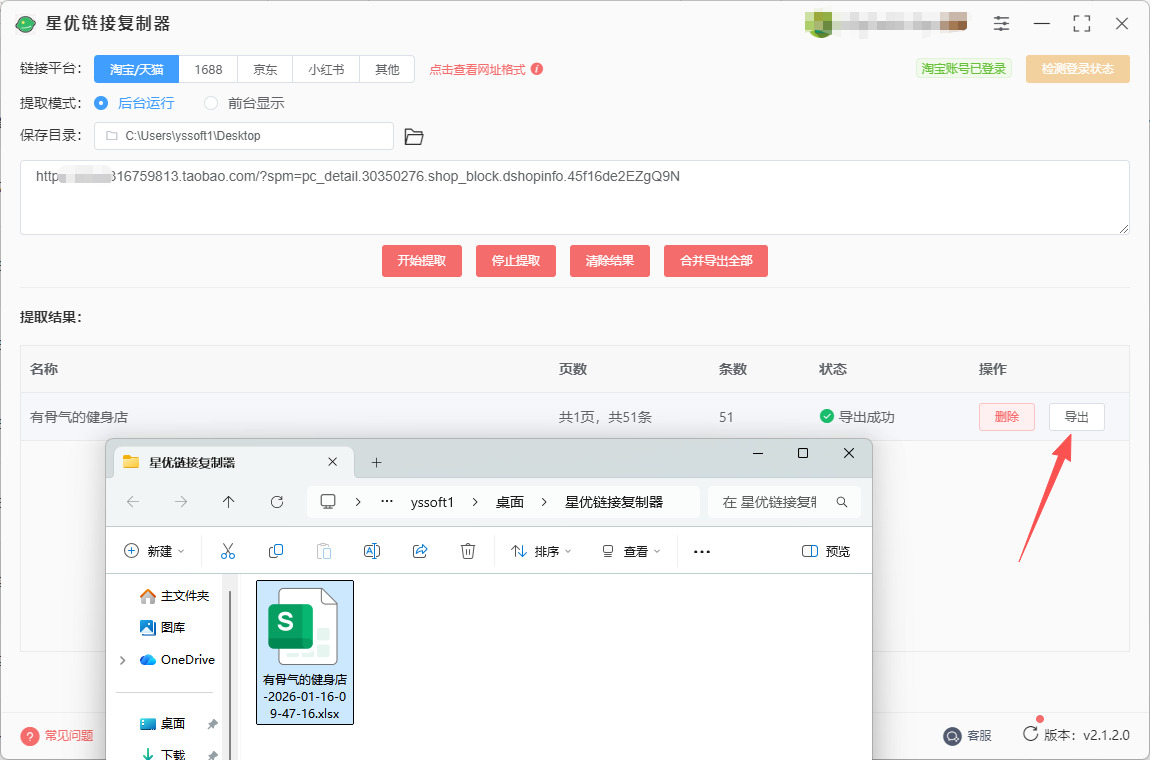The image size is (1150, 760).
Task: Open the 排序 sort dropdown
Action: pos(541,551)
